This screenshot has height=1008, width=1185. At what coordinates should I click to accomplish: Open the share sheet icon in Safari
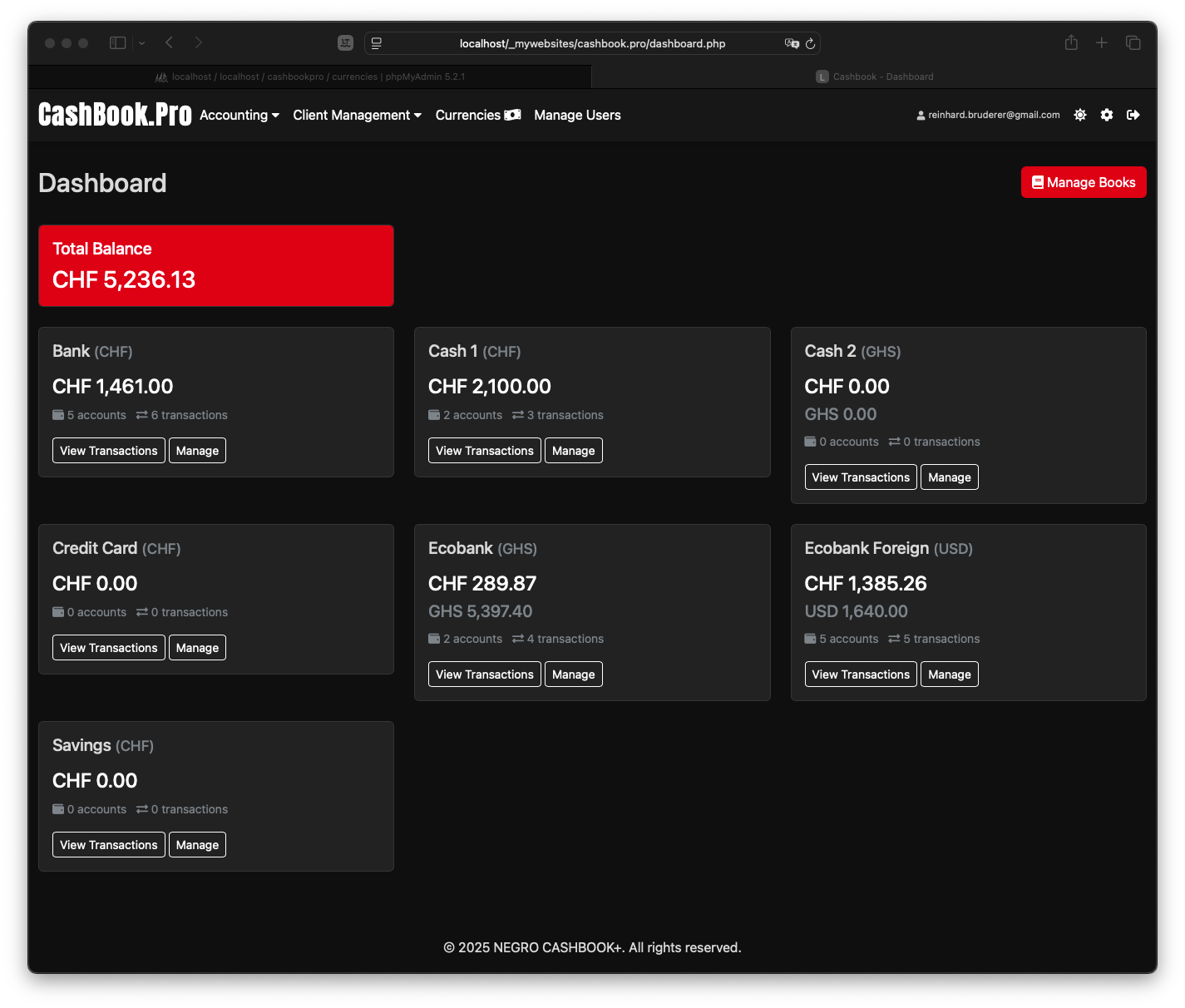[x=1070, y=42]
